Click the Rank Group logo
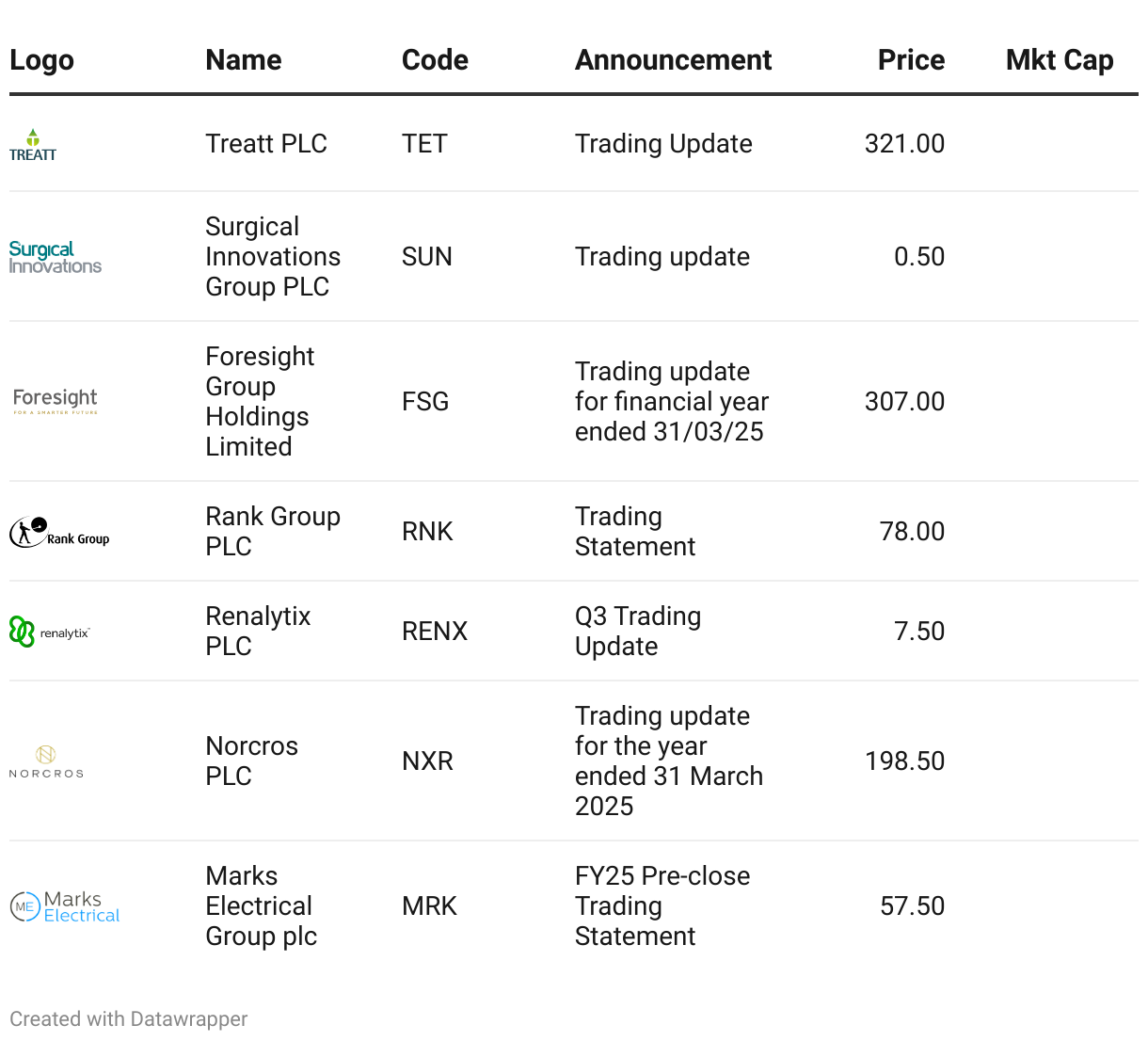The width and height of the screenshot is (1148, 1041). pyautogui.click(x=59, y=533)
